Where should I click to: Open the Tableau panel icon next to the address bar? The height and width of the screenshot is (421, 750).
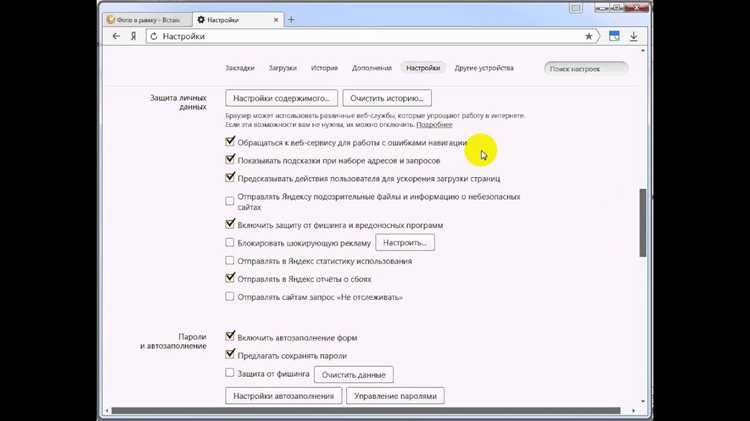pyautogui.click(x=614, y=36)
